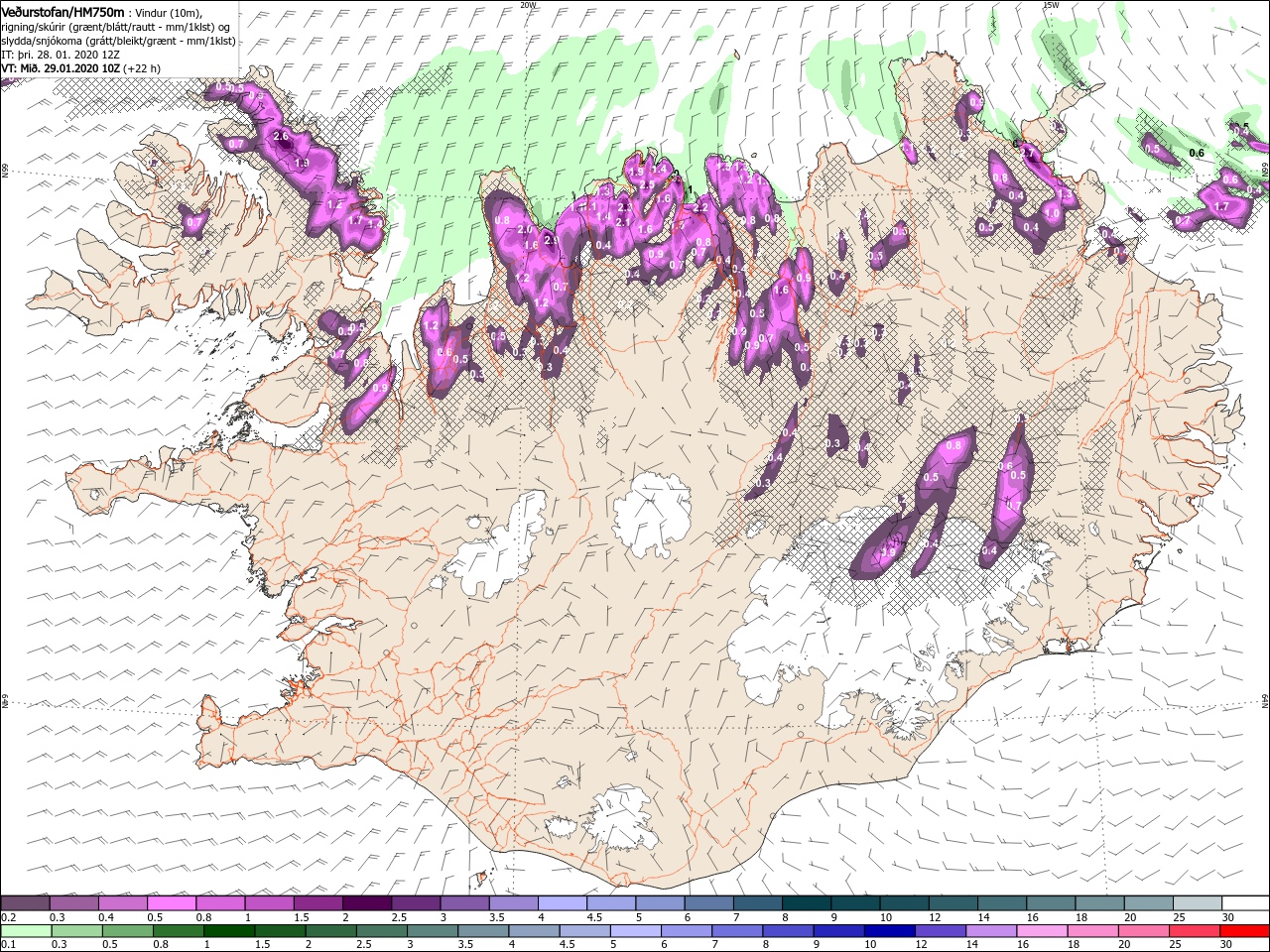
Task: Click the 2.6 precipitation value on the map
Action: click(280, 136)
